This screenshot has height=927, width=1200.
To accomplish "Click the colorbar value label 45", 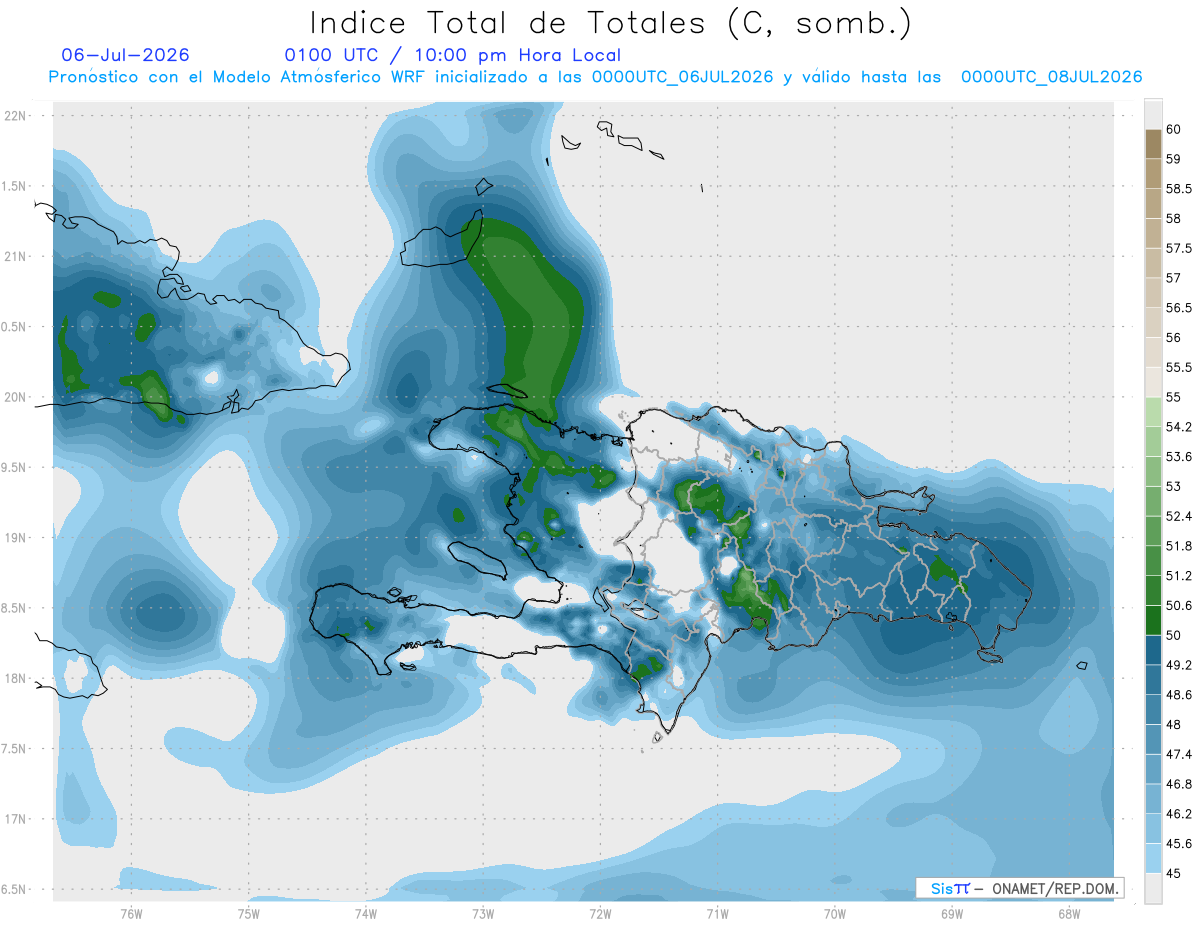I will click(x=1174, y=874).
